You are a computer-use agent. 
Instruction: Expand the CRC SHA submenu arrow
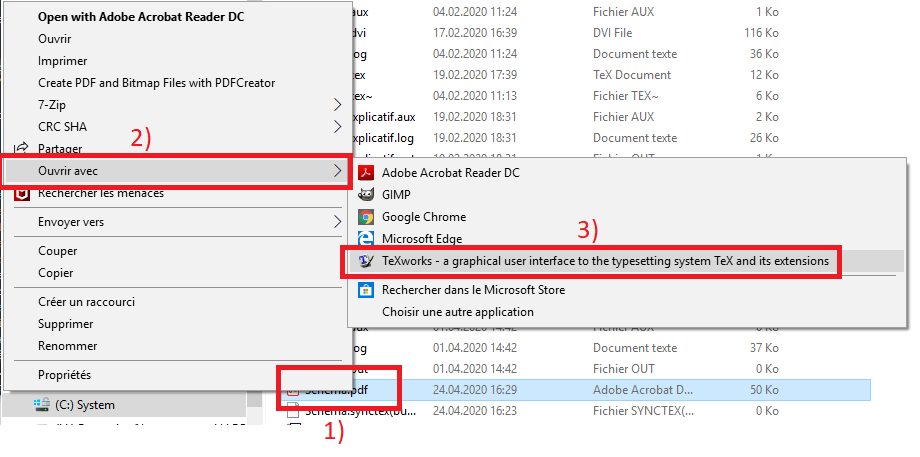337,127
